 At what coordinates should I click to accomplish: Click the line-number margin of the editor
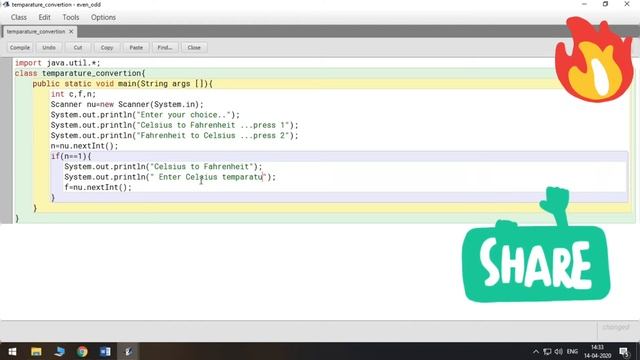click(x=6, y=140)
